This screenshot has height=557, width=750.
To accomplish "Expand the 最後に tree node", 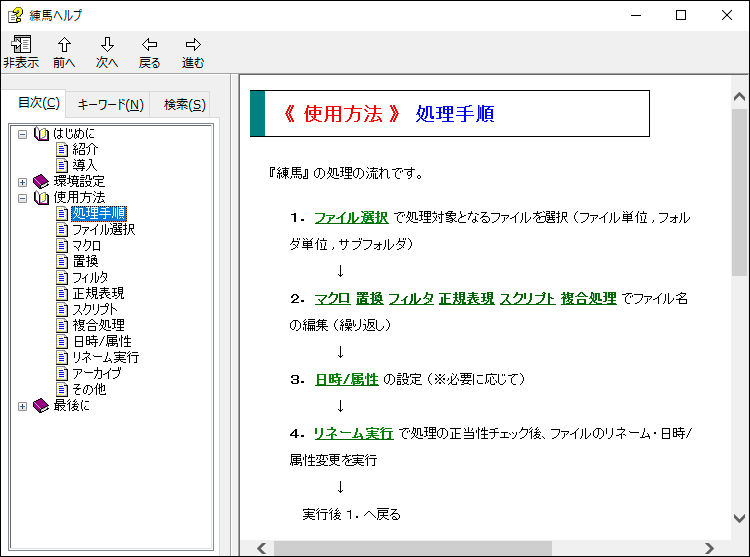I will point(22,406).
